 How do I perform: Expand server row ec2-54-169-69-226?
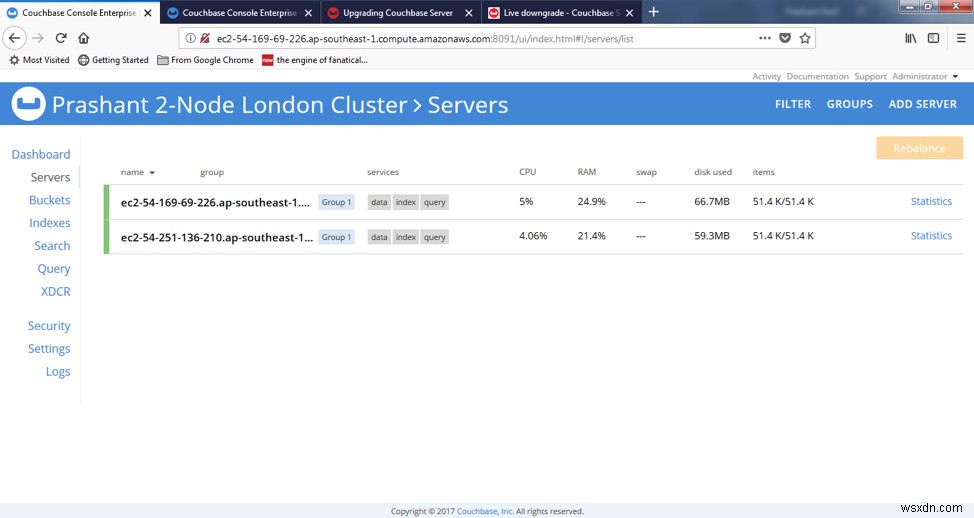pyautogui.click(x=534, y=202)
